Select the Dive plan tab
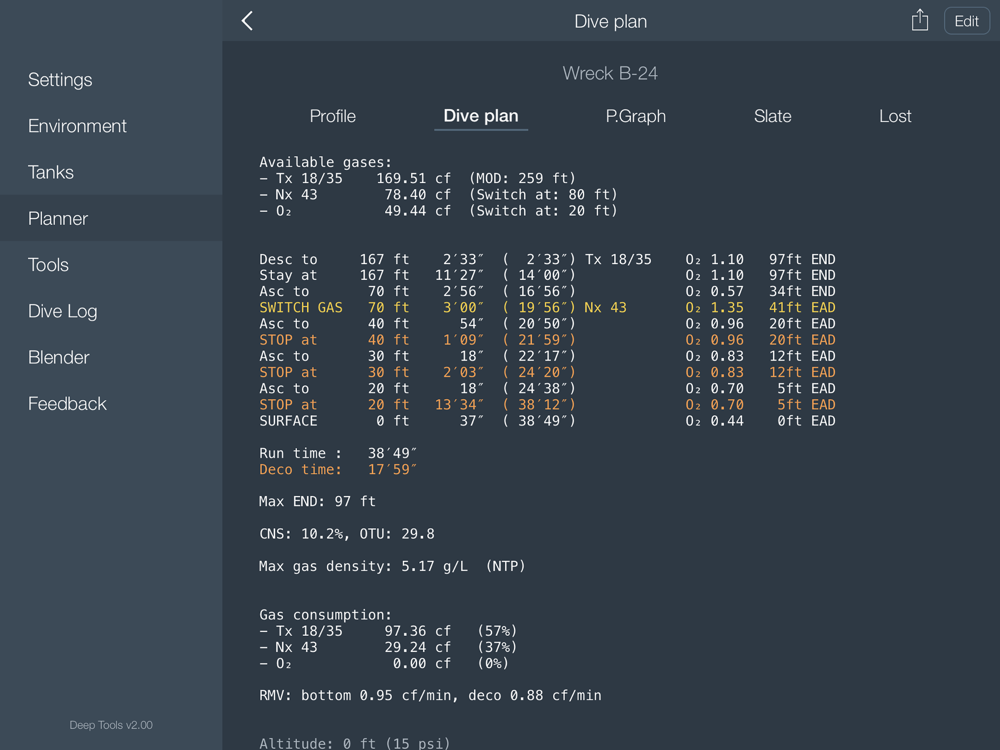Screen dimensions: 1000x750 tap(481, 116)
